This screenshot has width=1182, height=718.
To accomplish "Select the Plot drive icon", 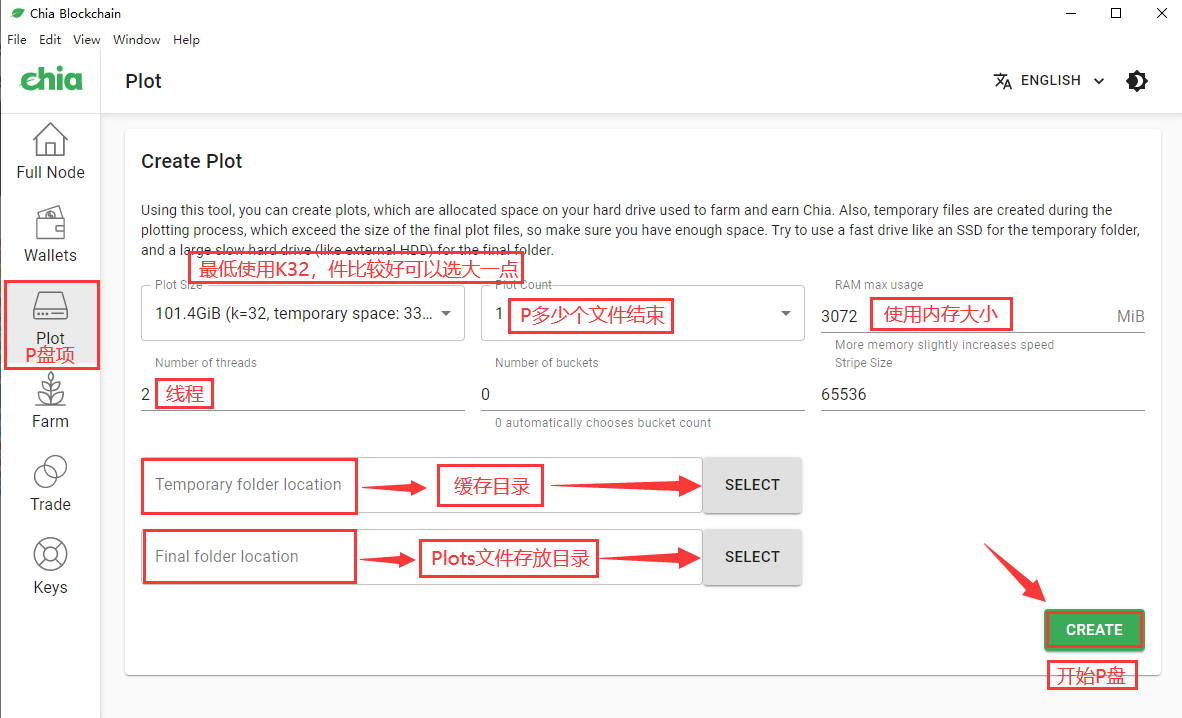I will point(50,306).
